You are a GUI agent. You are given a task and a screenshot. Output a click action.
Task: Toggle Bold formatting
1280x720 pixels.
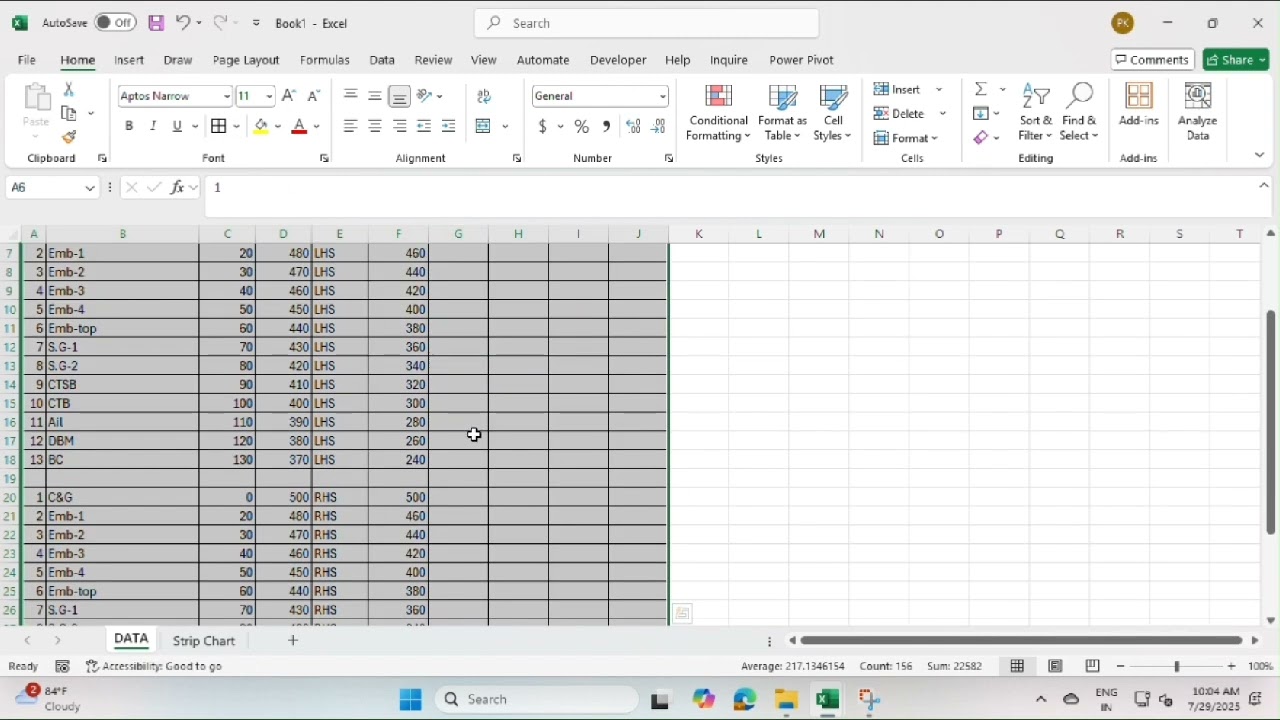click(x=129, y=126)
